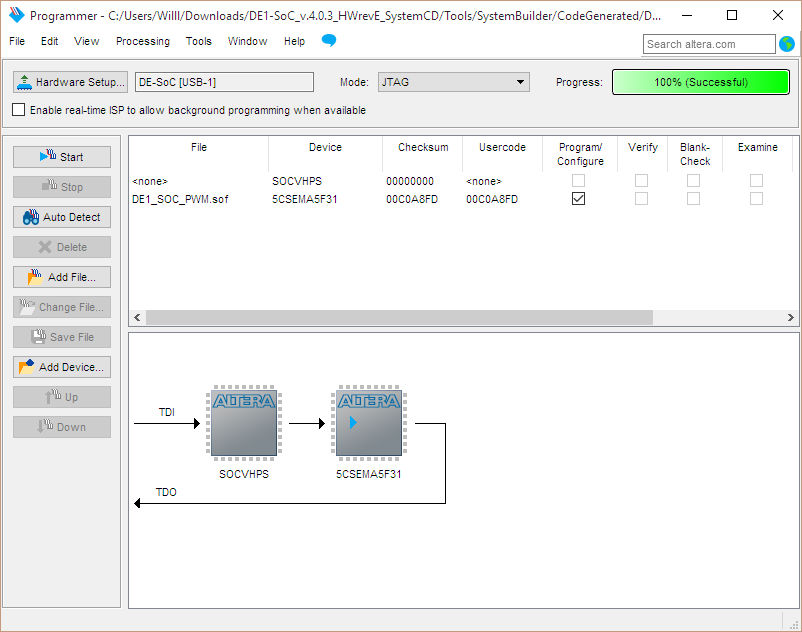This screenshot has width=802, height=632.
Task: Click the 00C0A8FD checksum cell
Action: point(412,199)
